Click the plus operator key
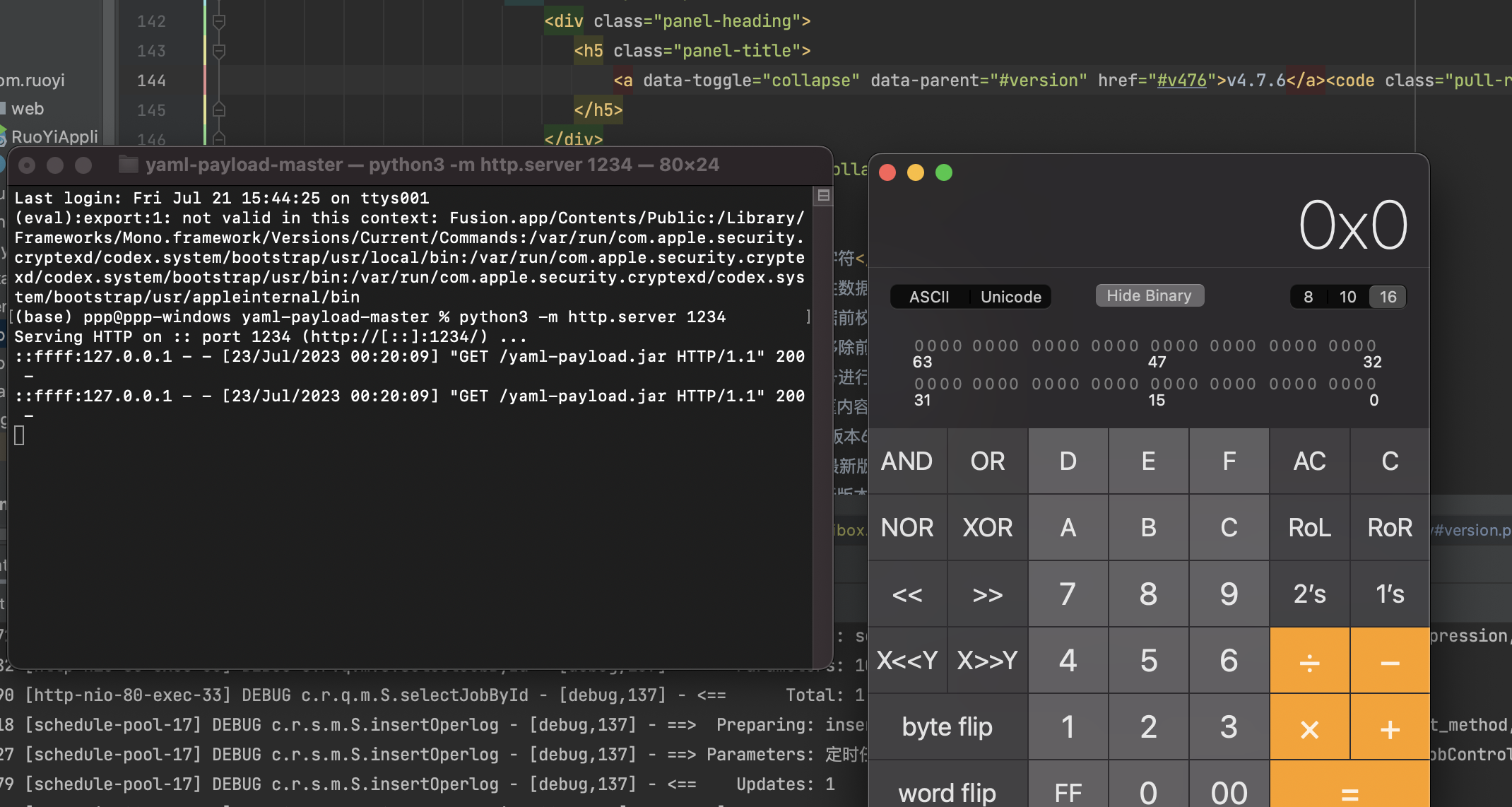The height and width of the screenshot is (807, 1512). pyautogui.click(x=1390, y=727)
